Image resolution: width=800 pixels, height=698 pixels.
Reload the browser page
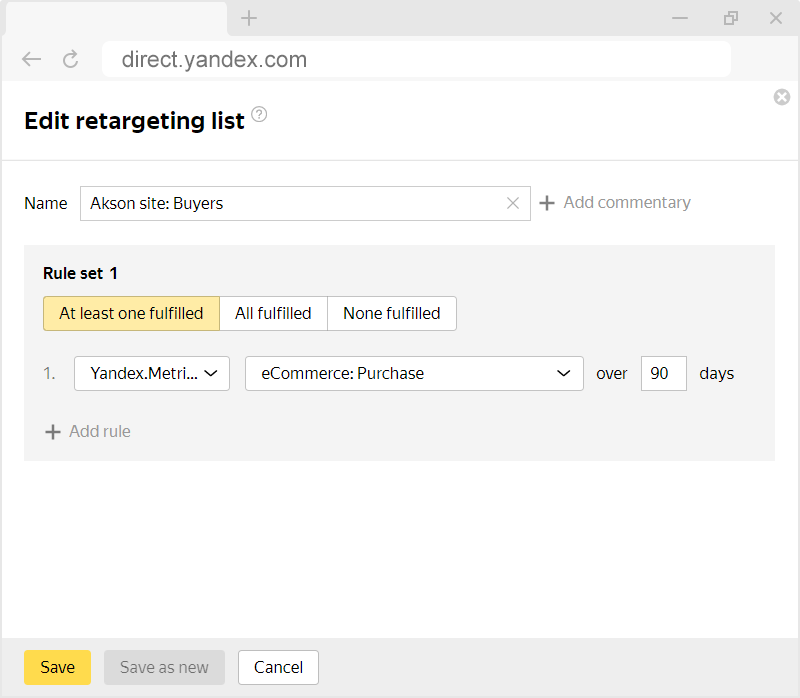click(70, 59)
